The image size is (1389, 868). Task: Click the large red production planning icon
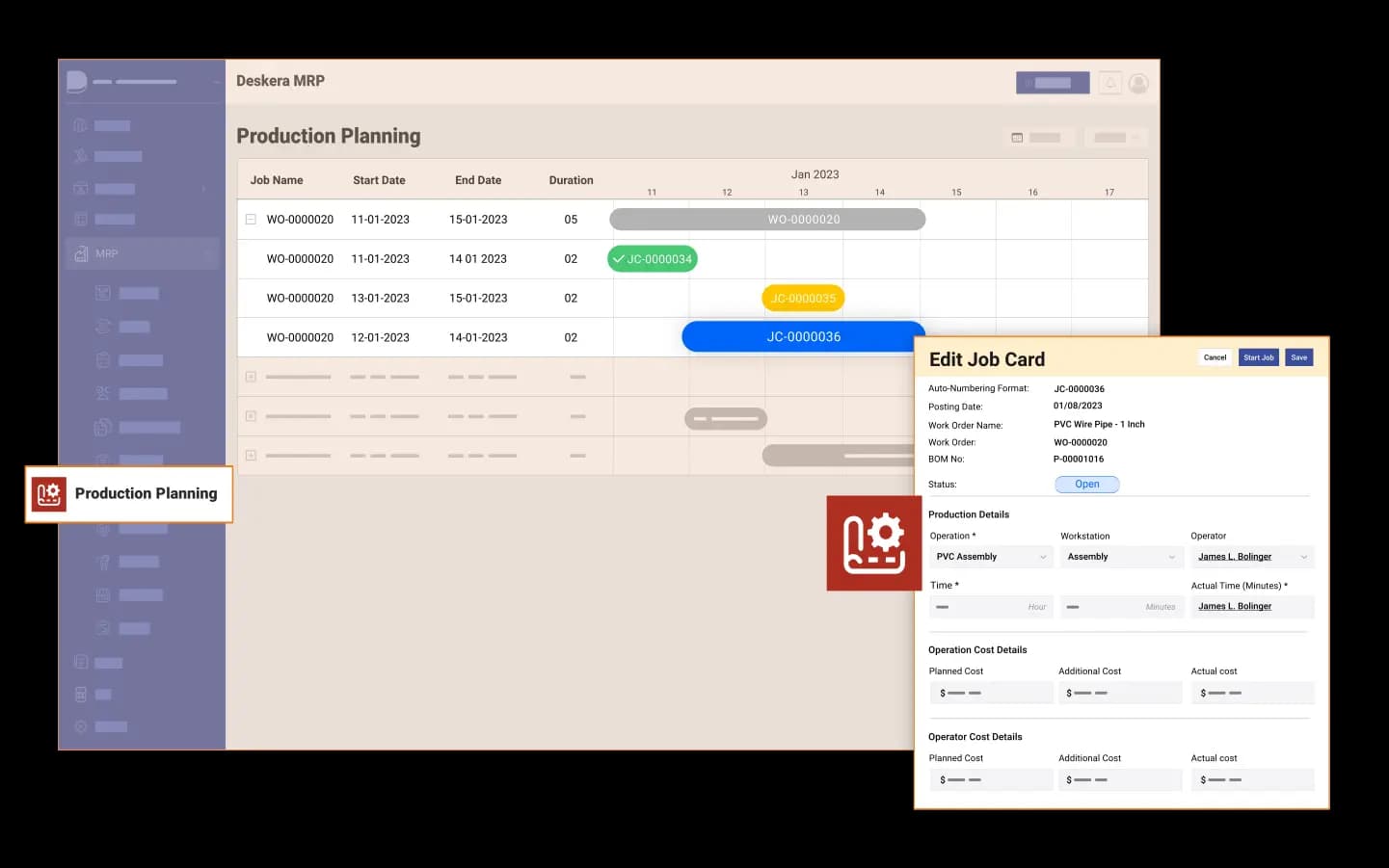click(x=873, y=543)
